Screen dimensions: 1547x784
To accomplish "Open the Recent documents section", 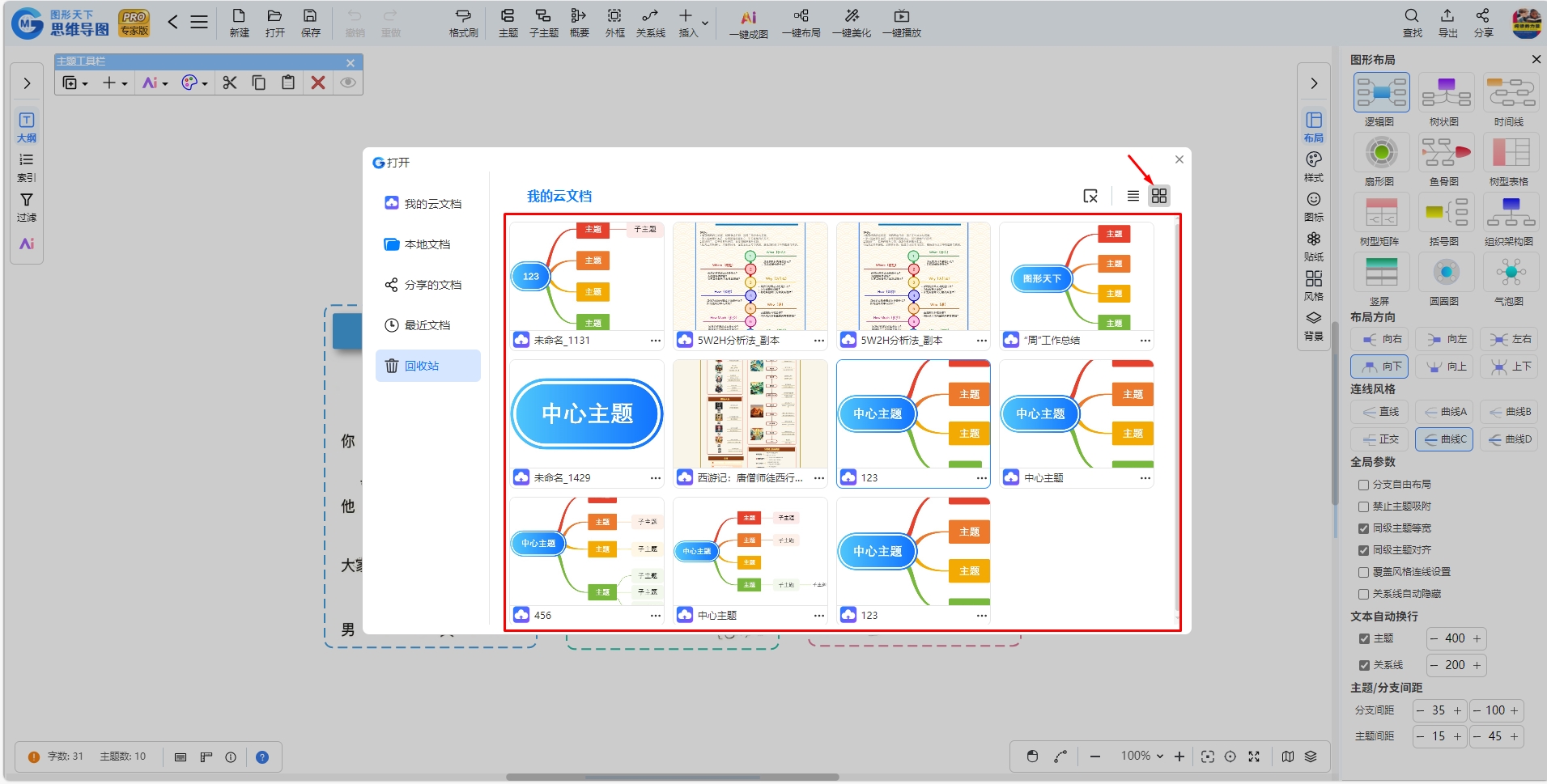I will pyautogui.click(x=428, y=325).
